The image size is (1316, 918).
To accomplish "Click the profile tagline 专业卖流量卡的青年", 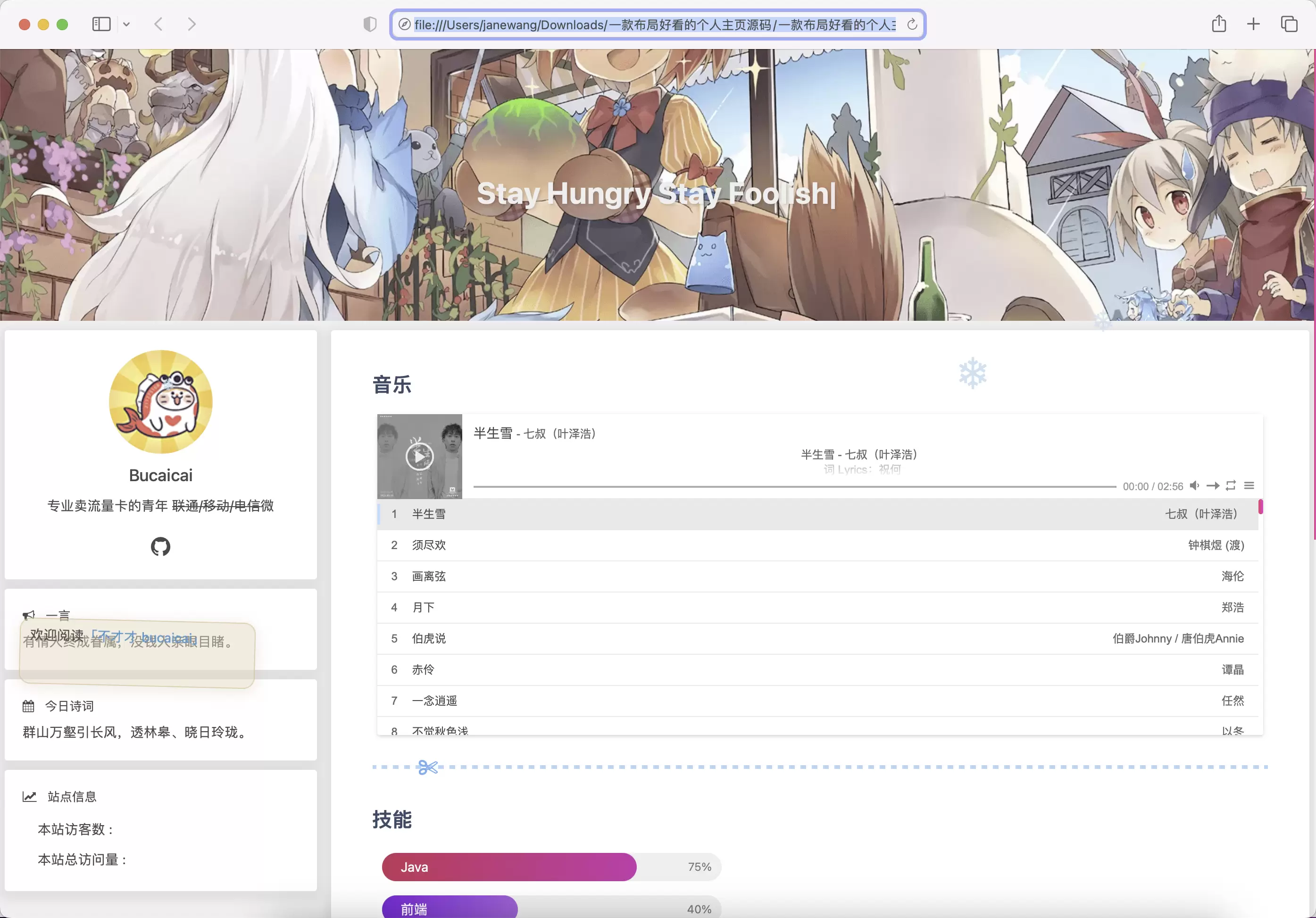I will point(107,505).
